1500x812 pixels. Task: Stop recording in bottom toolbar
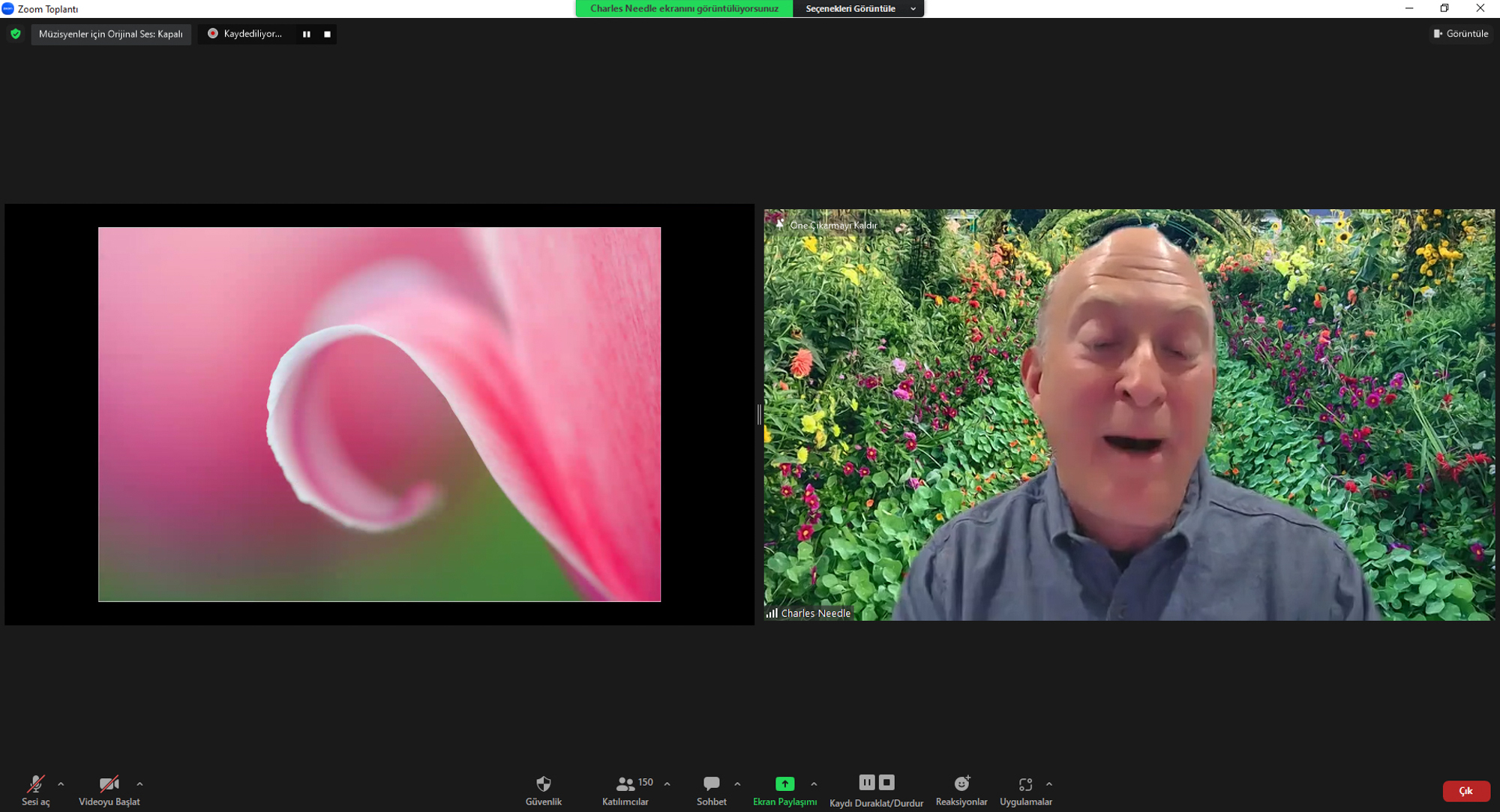tap(886, 782)
